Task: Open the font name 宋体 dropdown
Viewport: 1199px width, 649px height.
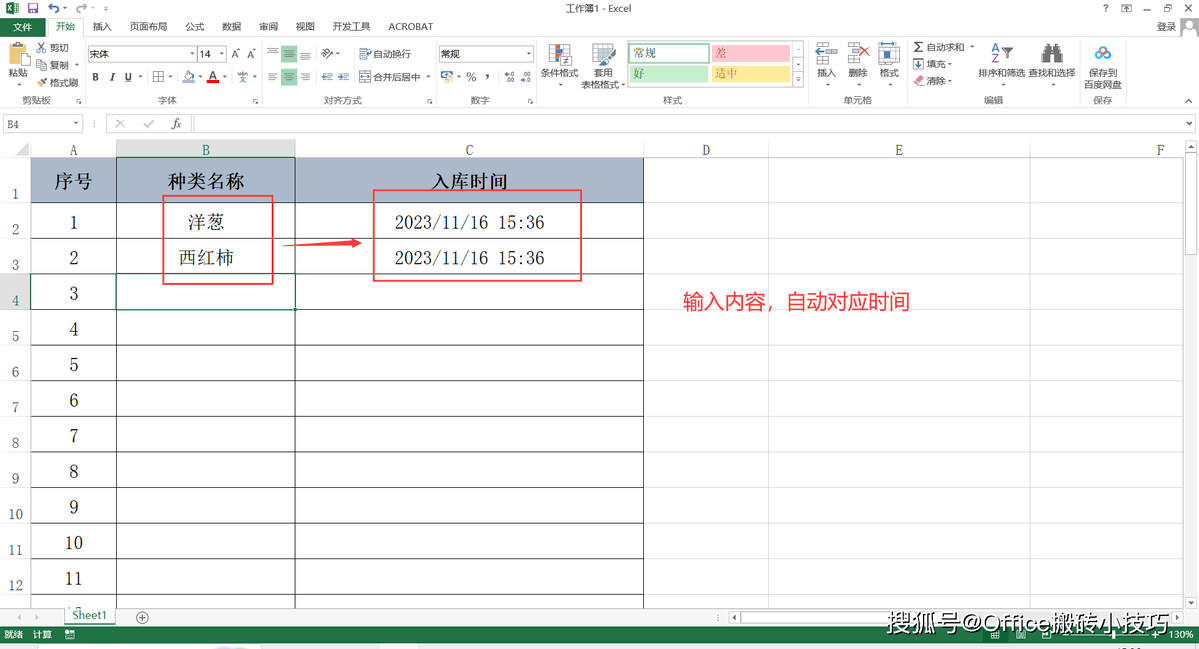Action: (x=192, y=54)
